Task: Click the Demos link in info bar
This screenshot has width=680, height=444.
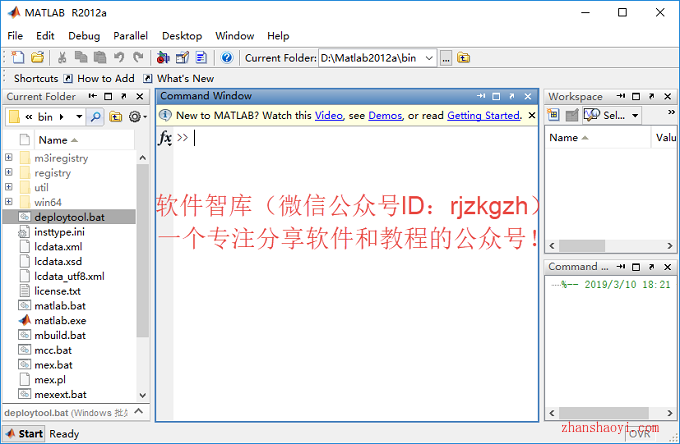Action: pos(385,115)
